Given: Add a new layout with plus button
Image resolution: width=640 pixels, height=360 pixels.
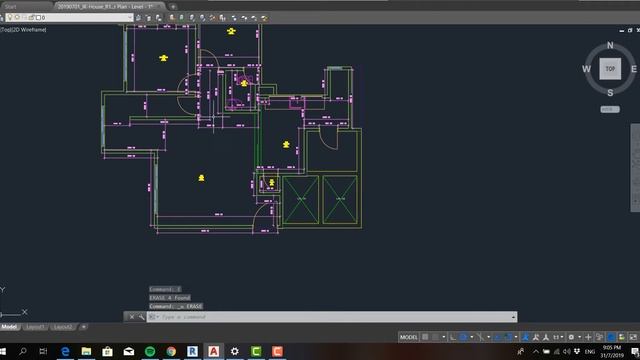Looking at the screenshot, I should (x=84, y=327).
